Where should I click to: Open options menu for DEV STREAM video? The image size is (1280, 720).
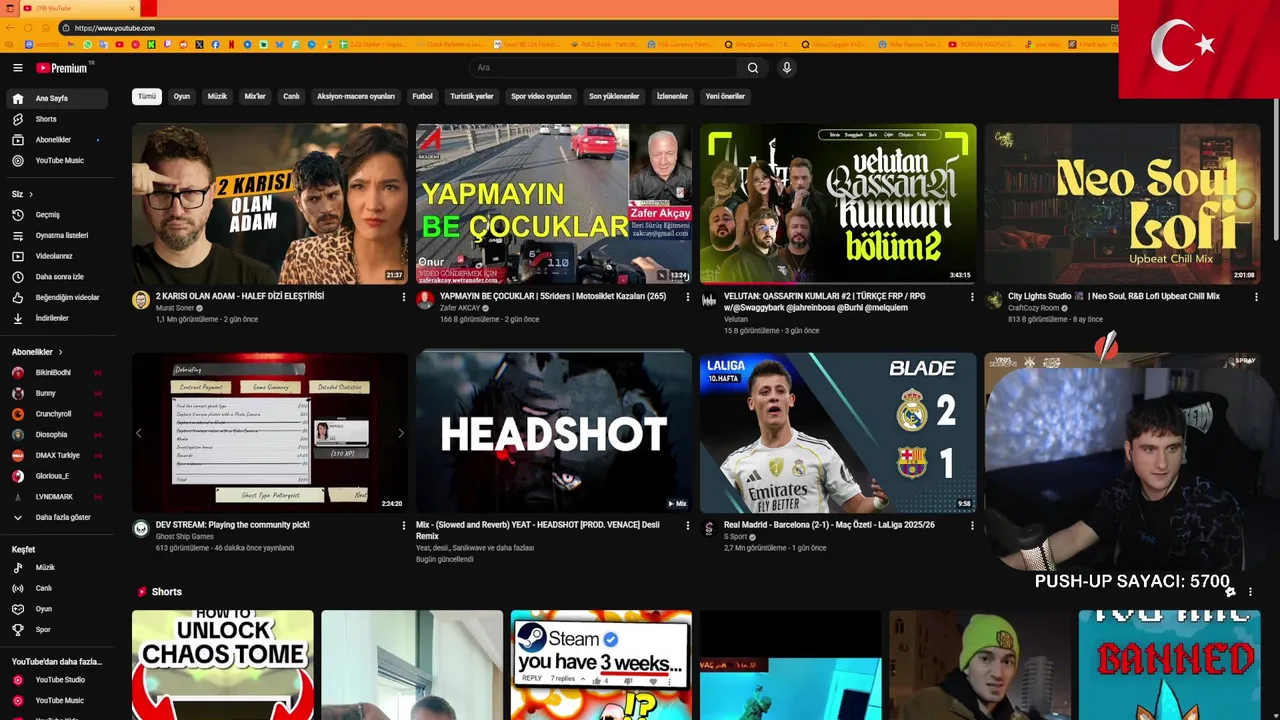404,525
